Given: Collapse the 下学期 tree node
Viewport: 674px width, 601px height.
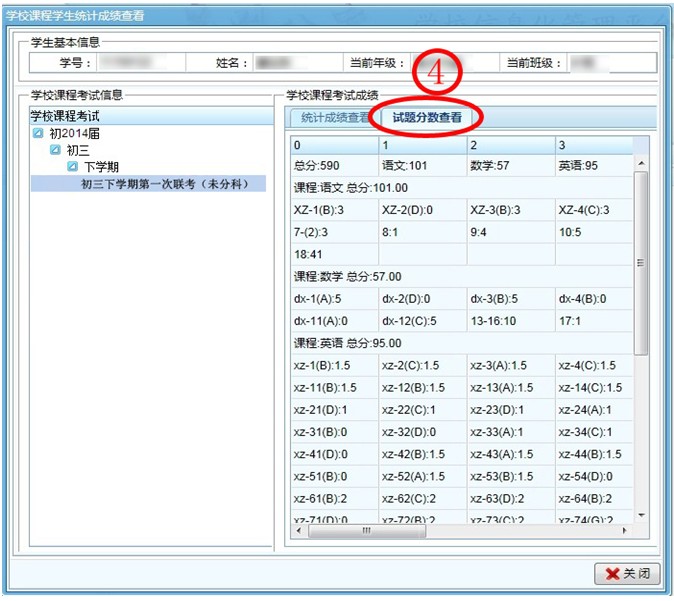Looking at the screenshot, I should click(x=72, y=167).
